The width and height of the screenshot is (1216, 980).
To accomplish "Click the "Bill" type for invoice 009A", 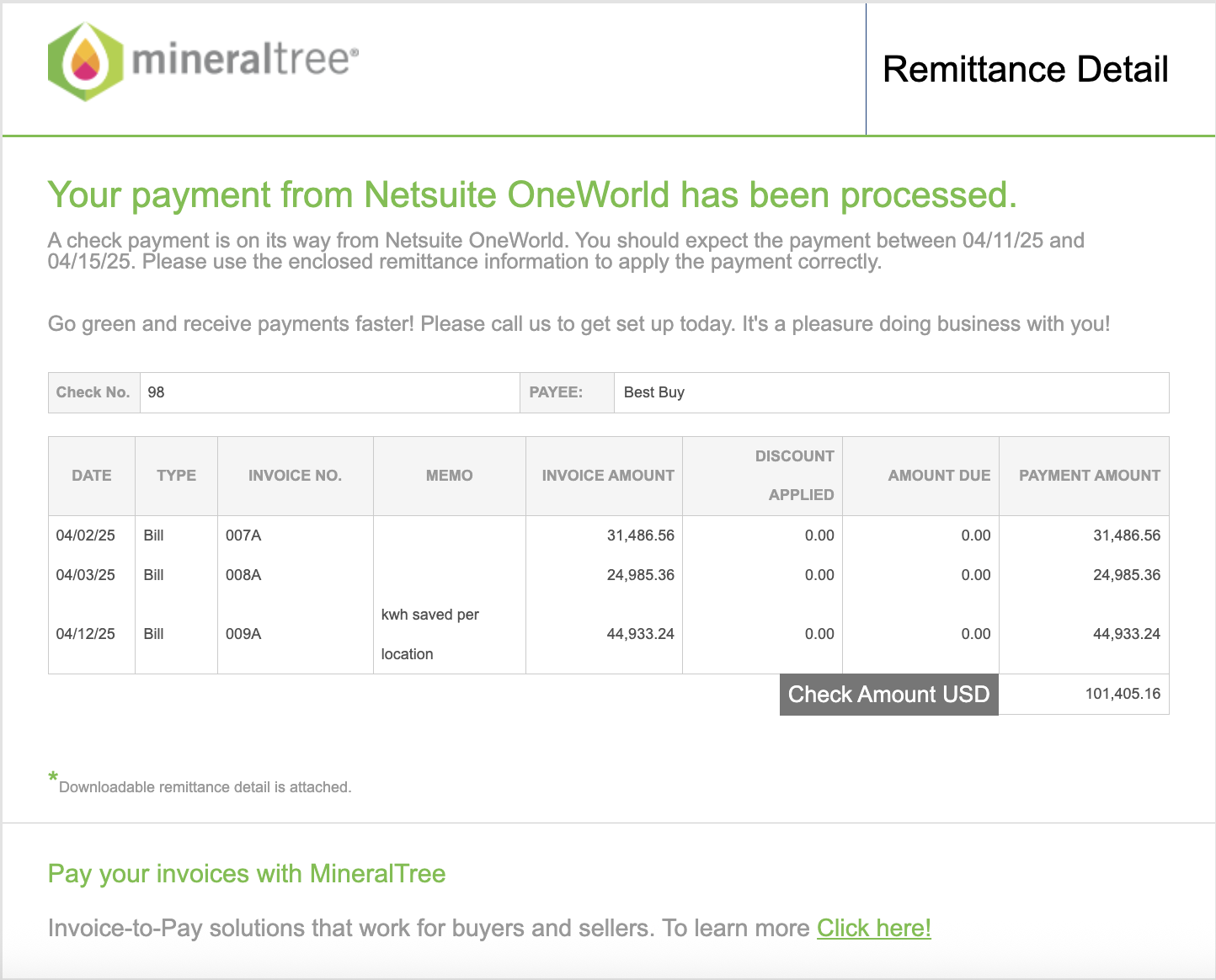I will (x=154, y=634).
